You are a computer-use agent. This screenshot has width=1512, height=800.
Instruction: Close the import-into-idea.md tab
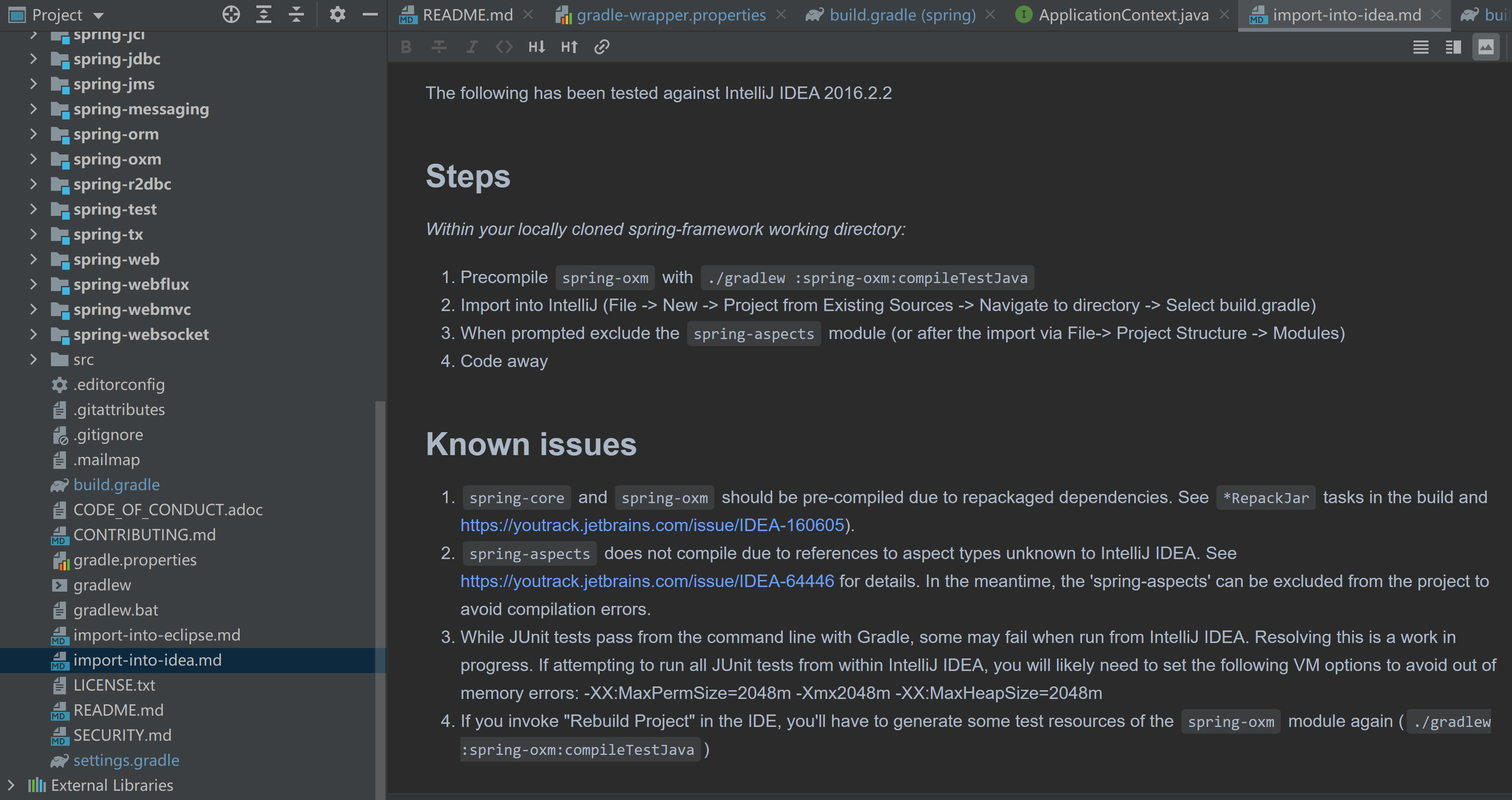1436,15
